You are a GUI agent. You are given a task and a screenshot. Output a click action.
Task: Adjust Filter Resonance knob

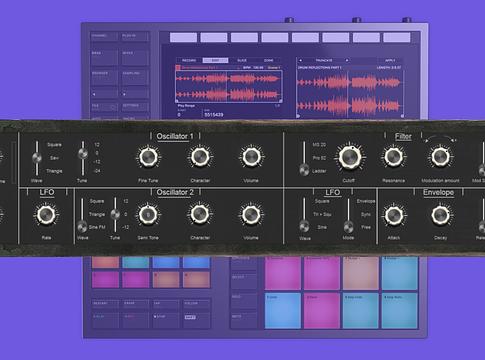pyautogui.click(x=394, y=157)
